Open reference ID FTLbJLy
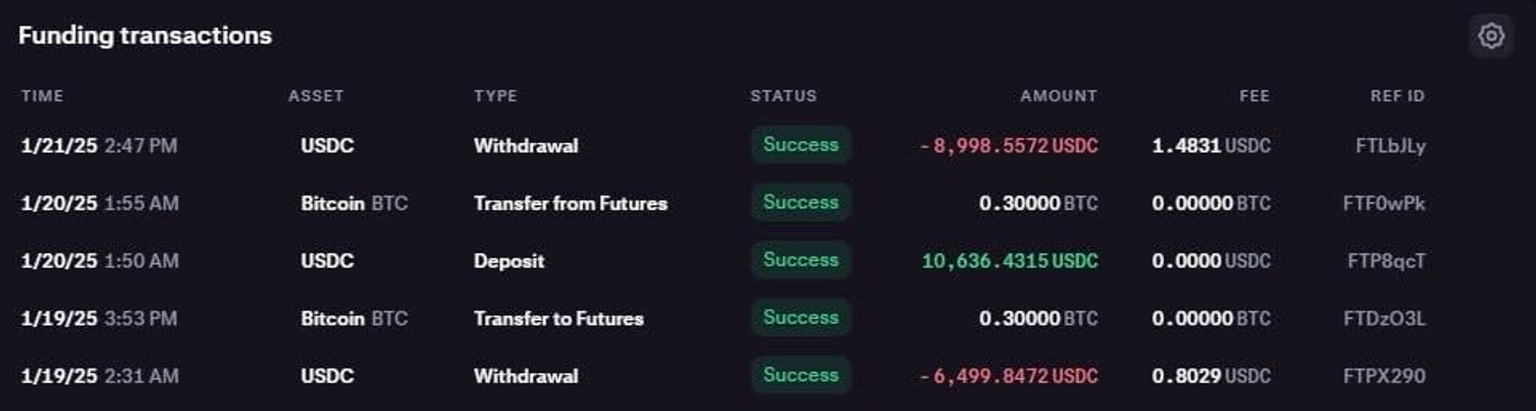This screenshot has width=1536, height=411. point(1390,146)
